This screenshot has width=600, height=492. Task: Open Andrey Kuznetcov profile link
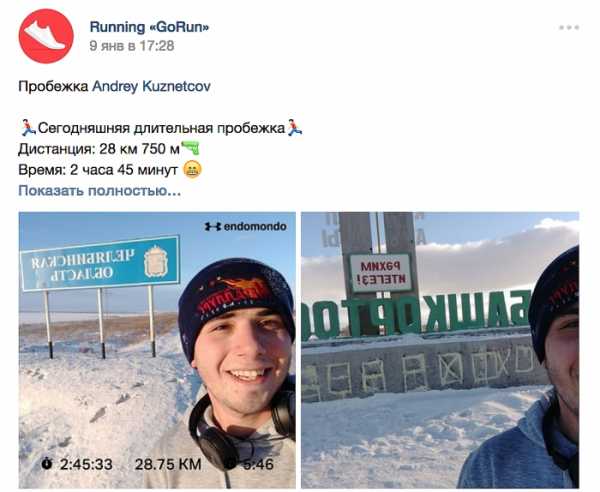coord(151,86)
